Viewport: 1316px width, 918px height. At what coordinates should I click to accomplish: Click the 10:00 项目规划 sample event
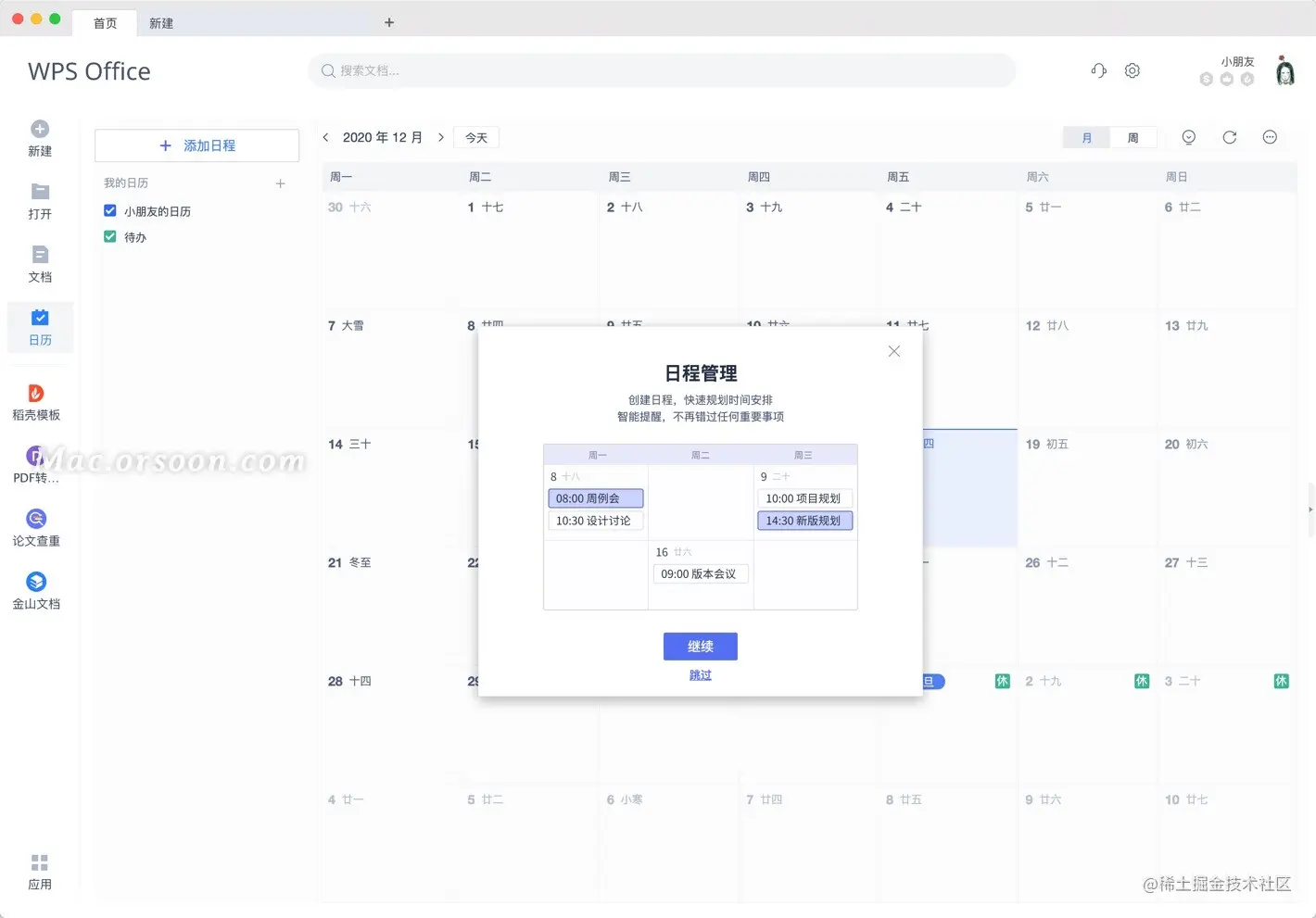coord(804,498)
